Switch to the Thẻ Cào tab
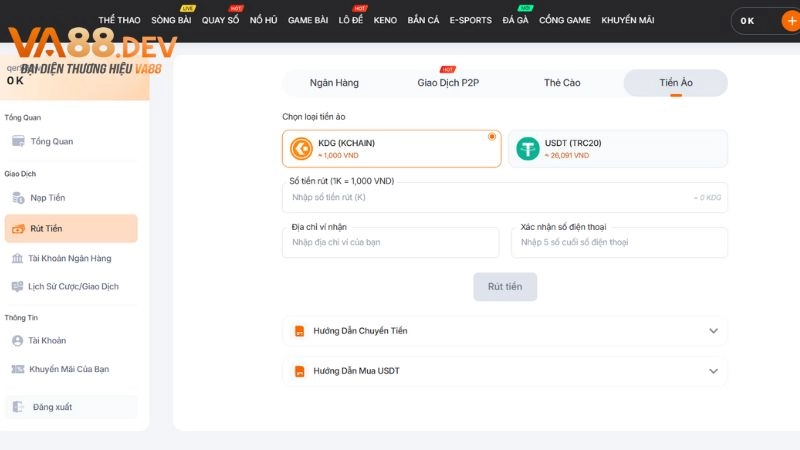 pyautogui.click(x=562, y=83)
